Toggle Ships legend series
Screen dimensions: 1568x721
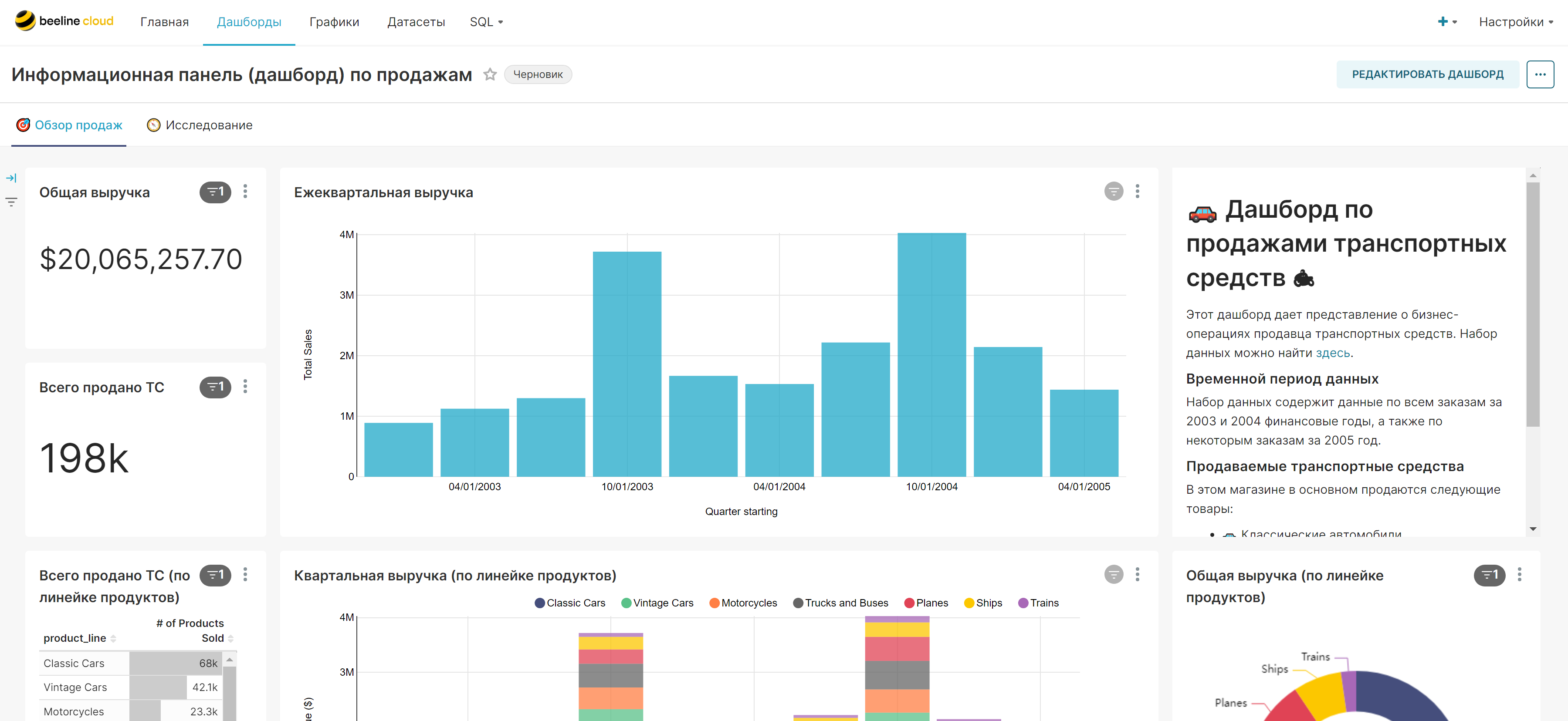tap(983, 603)
